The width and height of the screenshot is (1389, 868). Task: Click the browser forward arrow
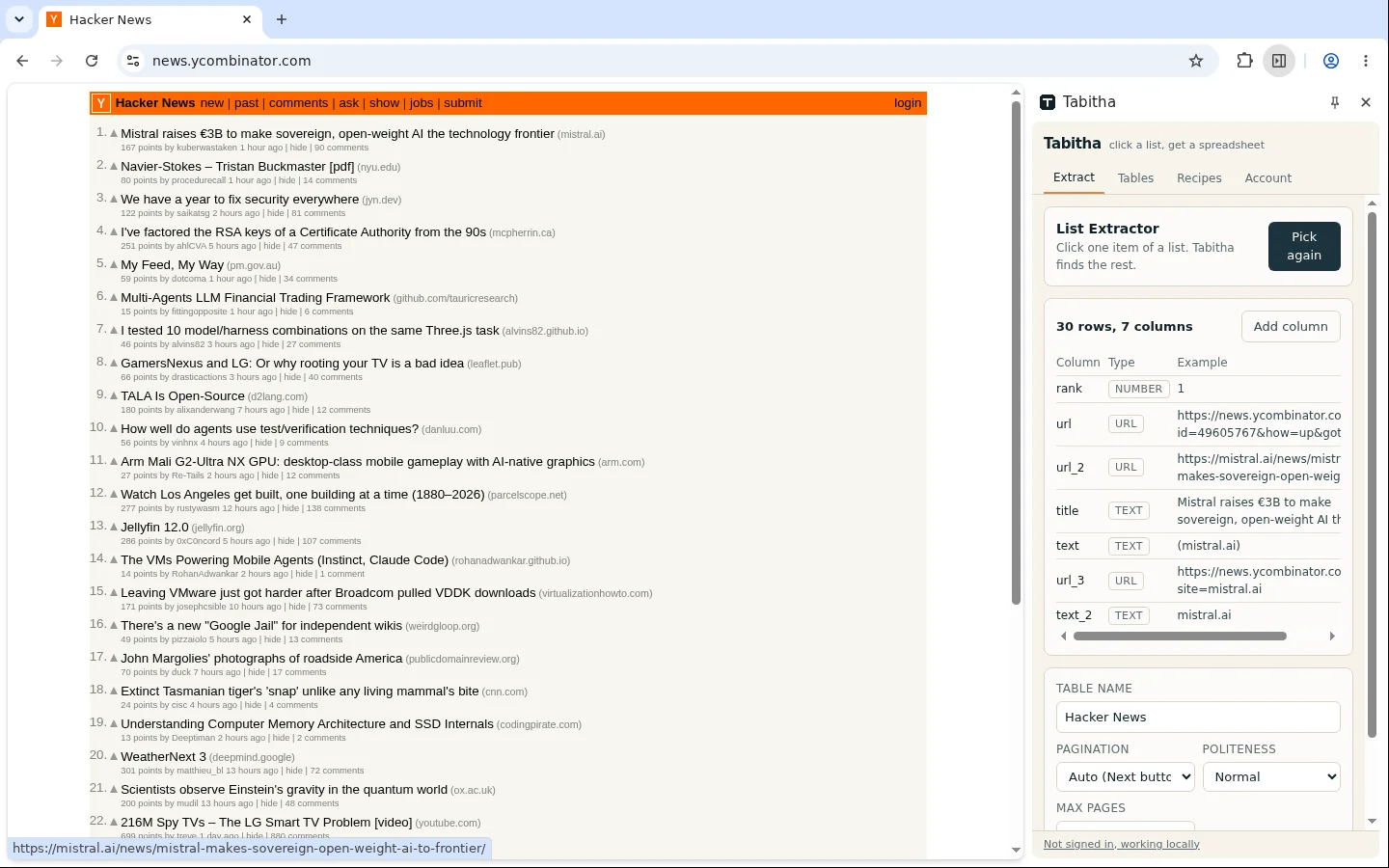pos(57,61)
